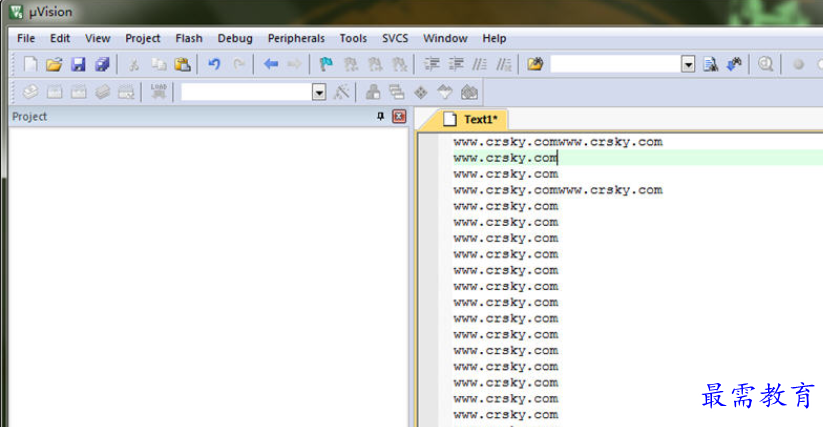Viewport: 823px width, 427px height.
Task: Close the Project panel
Action: click(x=399, y=116)
